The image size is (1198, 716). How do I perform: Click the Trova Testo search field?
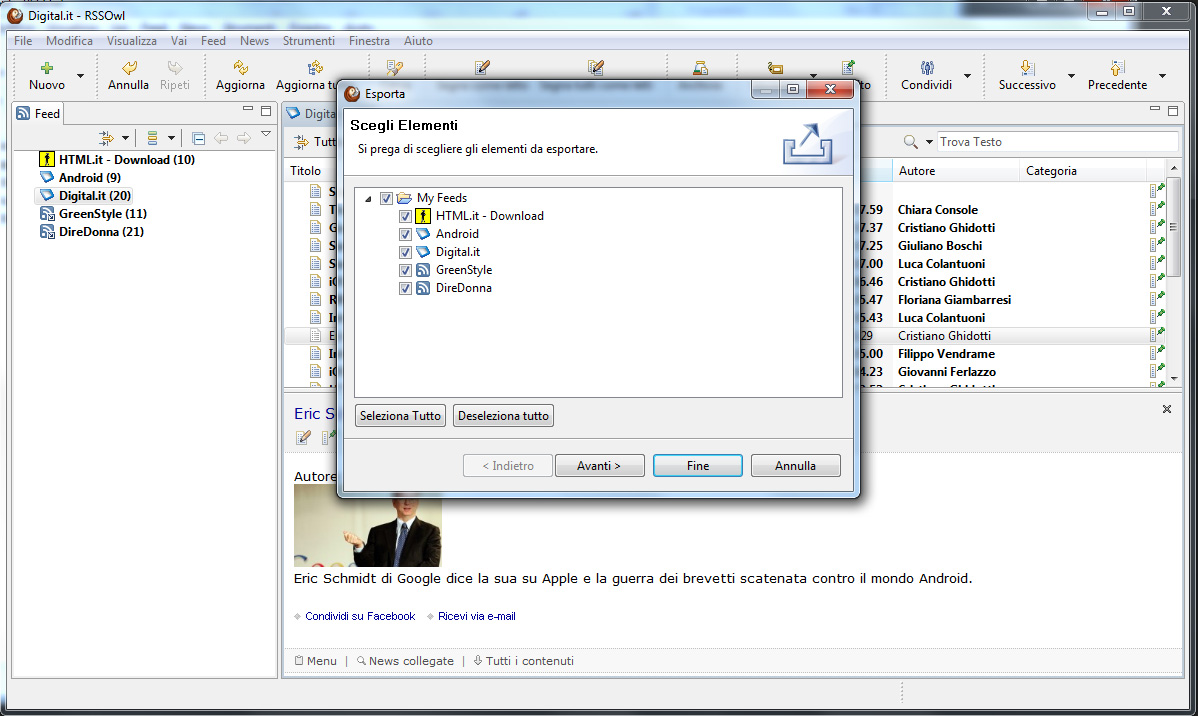1057,141
